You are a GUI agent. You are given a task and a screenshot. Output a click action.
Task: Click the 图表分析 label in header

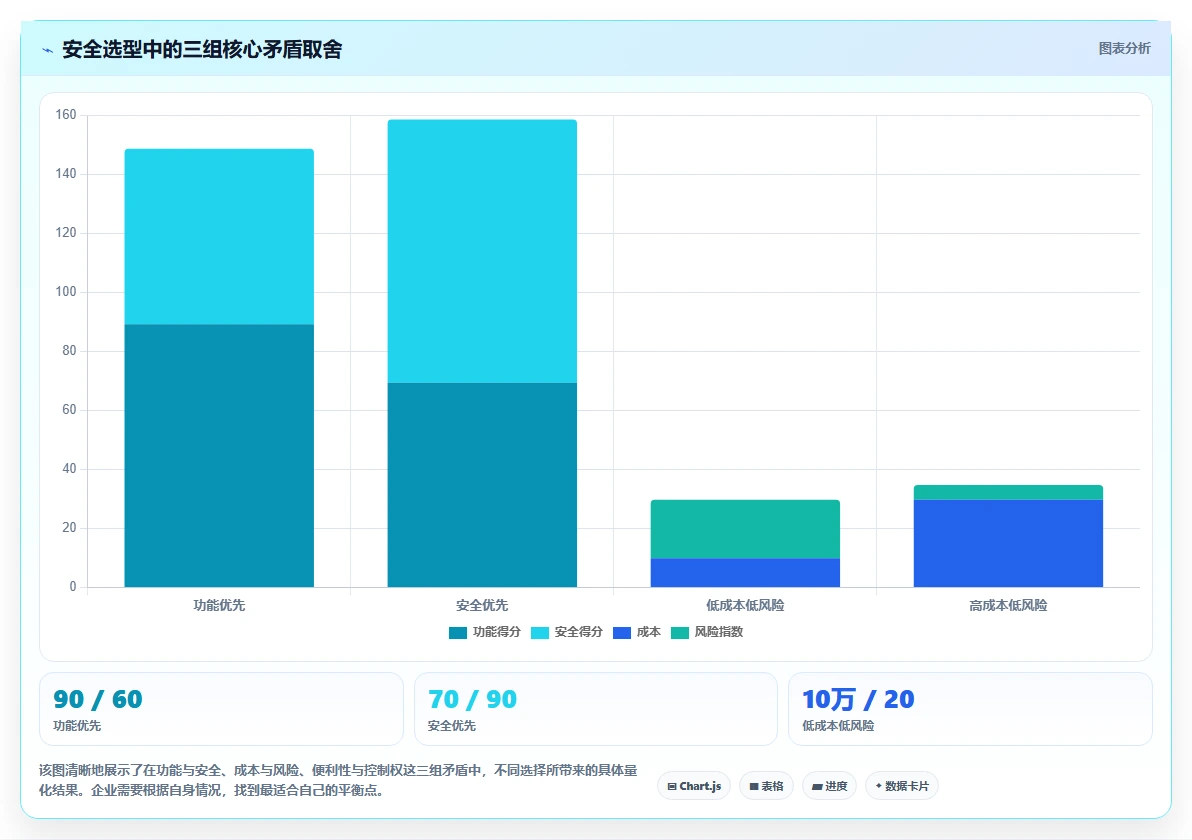1124,49
